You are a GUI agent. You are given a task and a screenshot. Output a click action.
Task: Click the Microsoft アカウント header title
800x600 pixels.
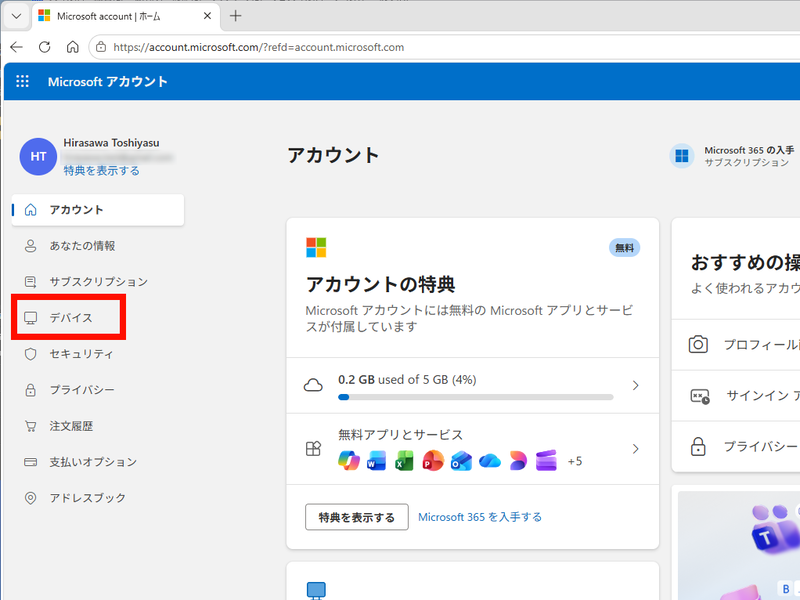[x=108, y=82]
